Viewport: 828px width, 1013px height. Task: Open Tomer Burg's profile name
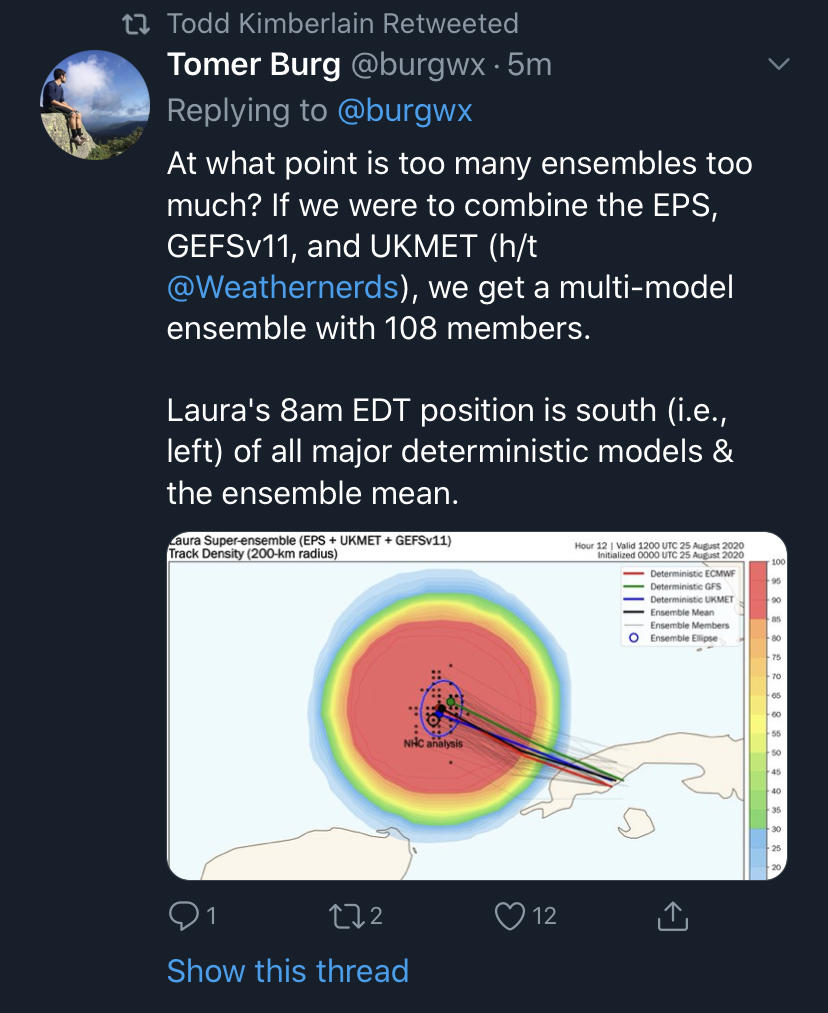point(253,64)
